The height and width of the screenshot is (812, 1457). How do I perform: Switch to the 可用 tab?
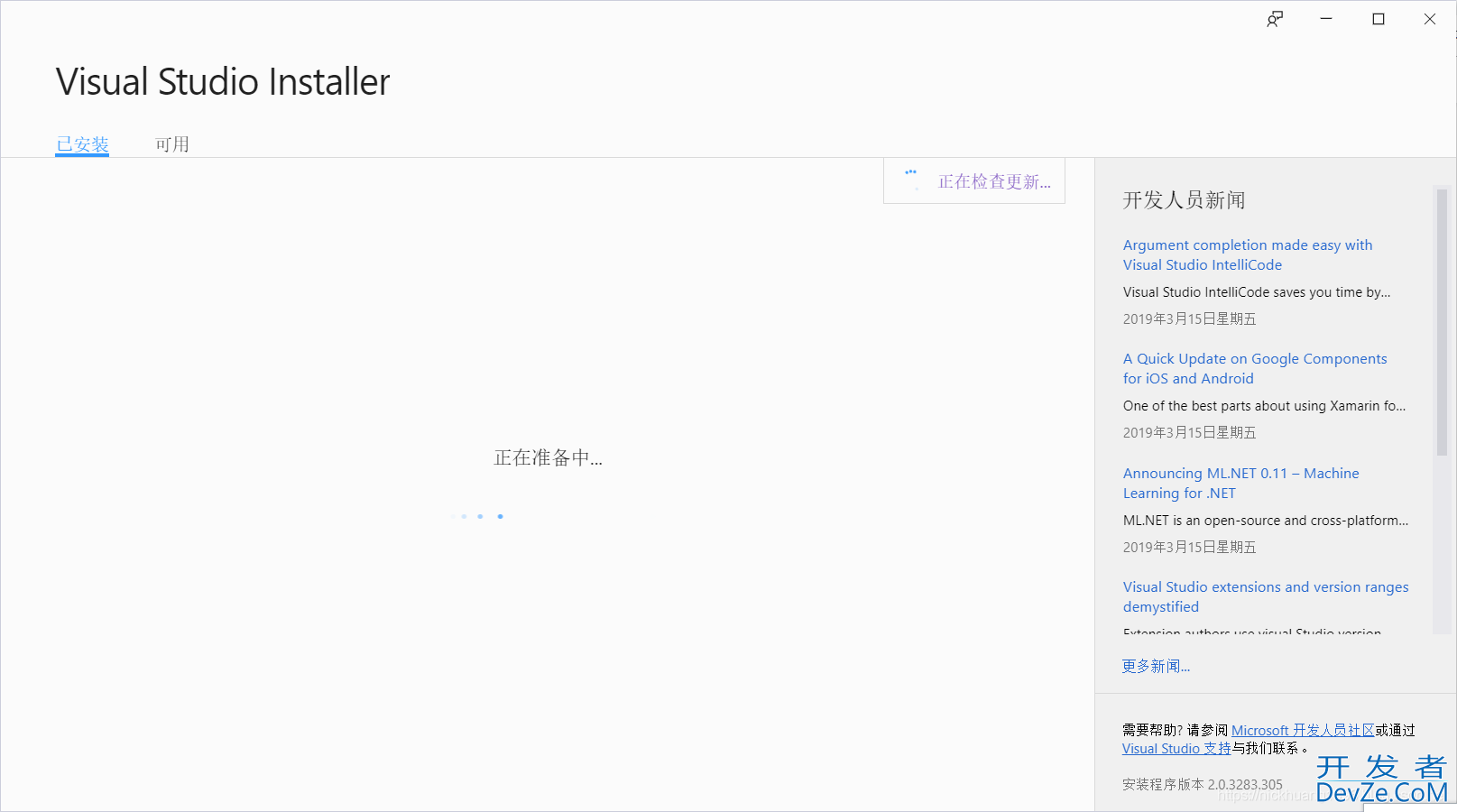(172, 144)
